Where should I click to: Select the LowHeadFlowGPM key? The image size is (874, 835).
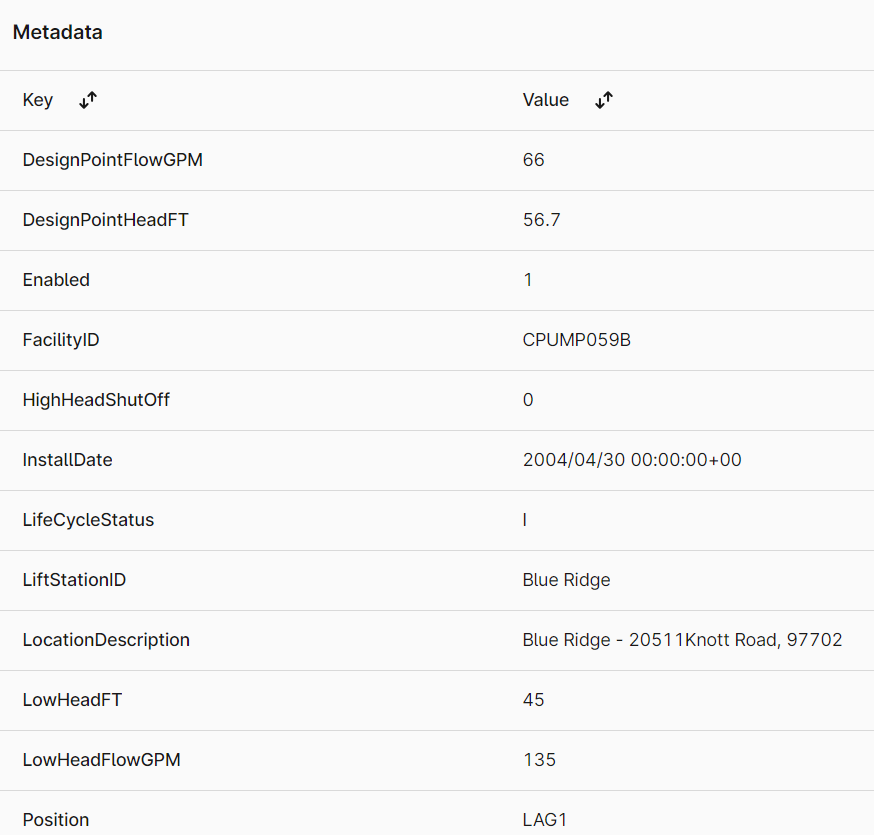(101, 760)
